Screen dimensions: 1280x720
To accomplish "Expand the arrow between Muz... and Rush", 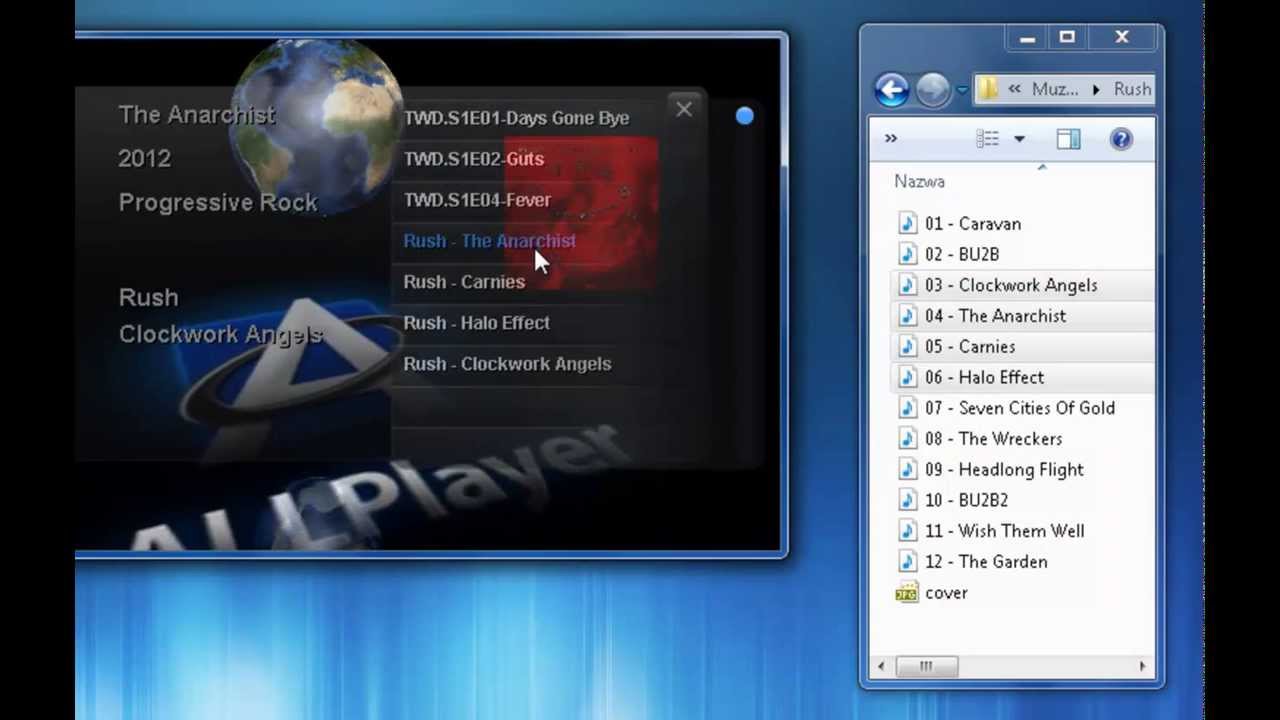I will 1096,89.
